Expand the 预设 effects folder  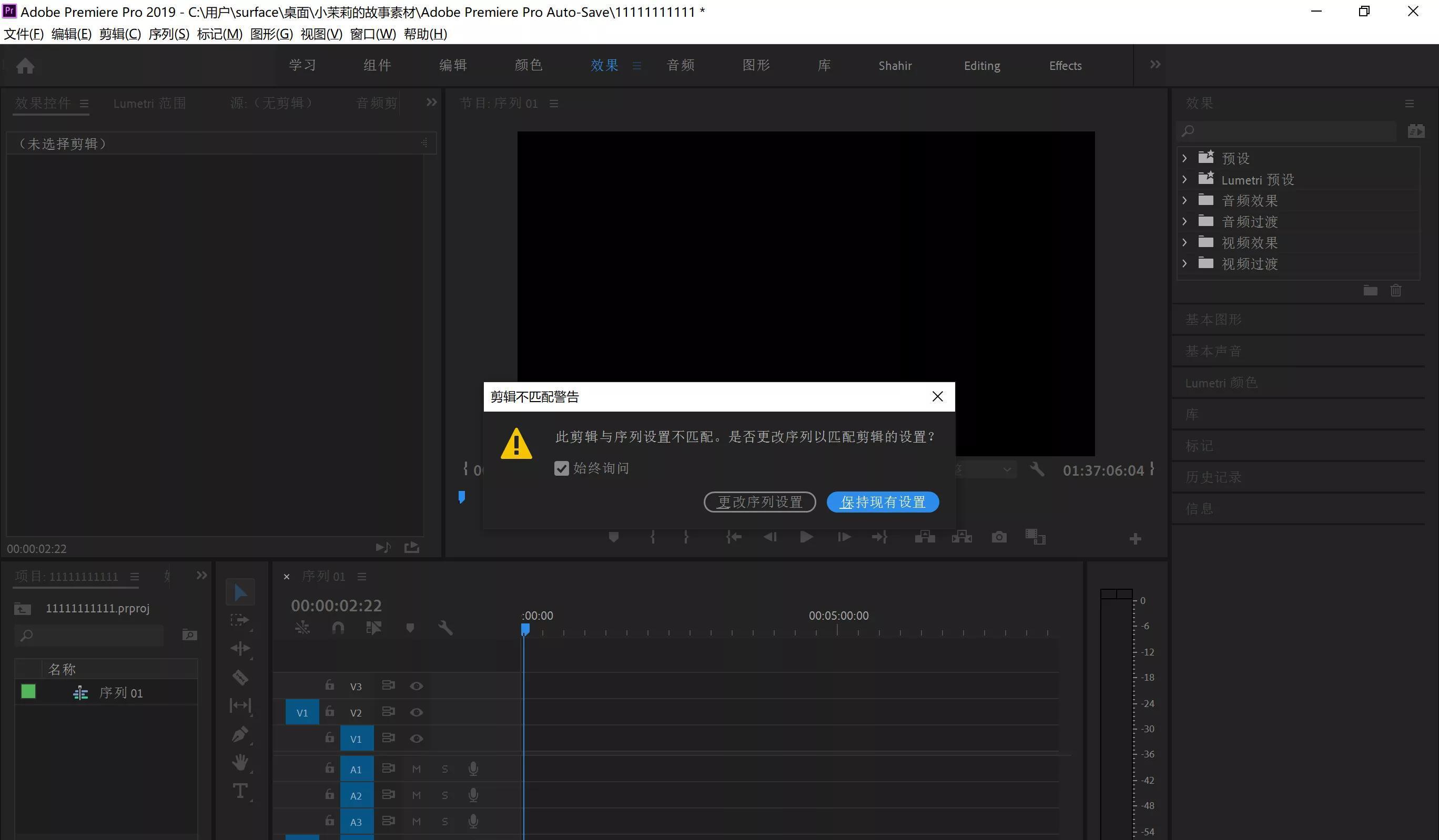(x=1184, y=158)
